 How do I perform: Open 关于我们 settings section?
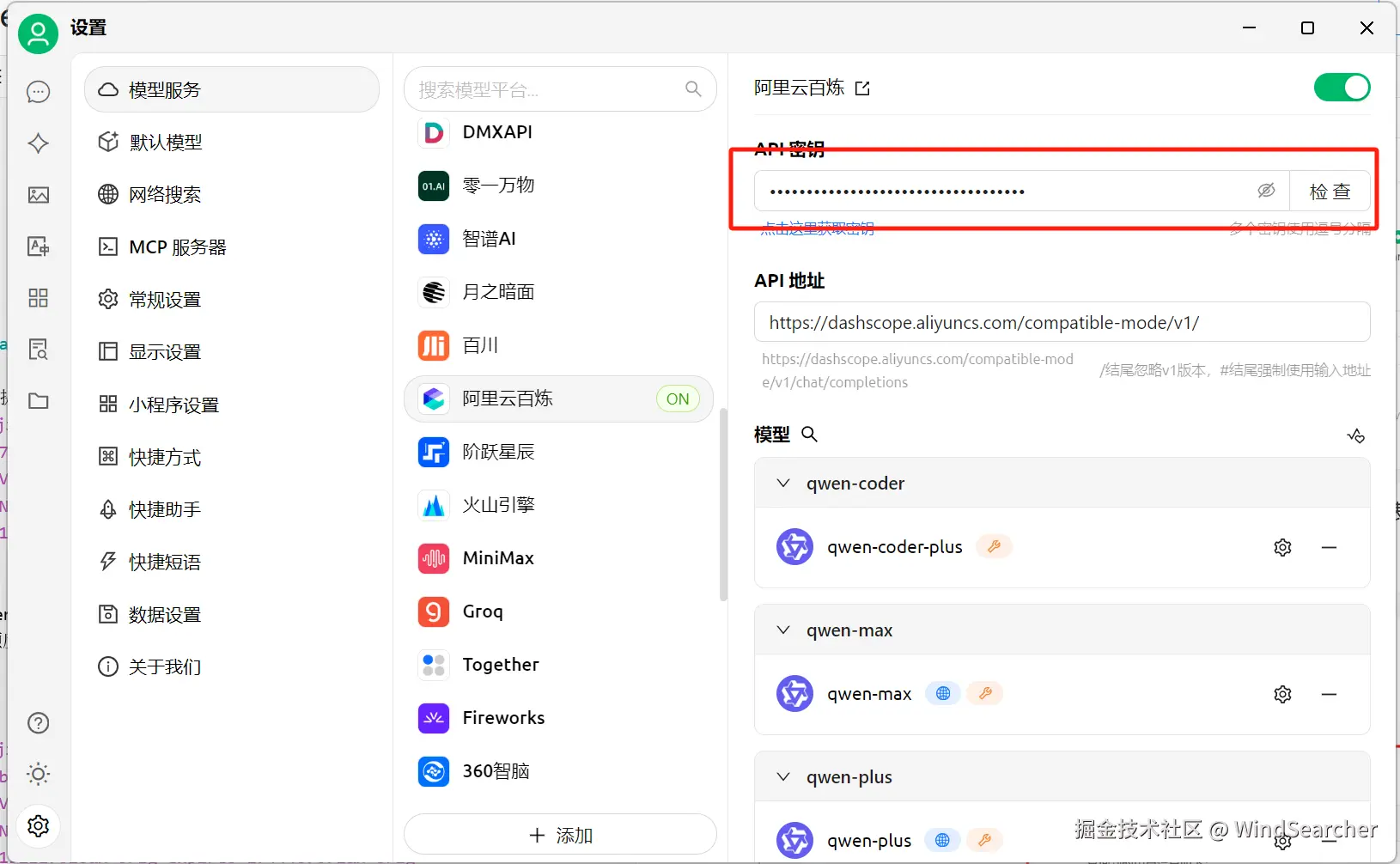click(232, 667)
